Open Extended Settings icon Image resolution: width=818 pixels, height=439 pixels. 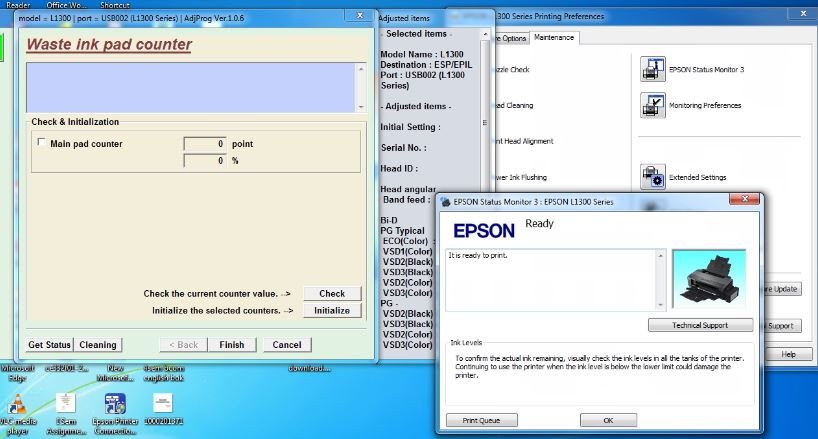tap(653, 176)
